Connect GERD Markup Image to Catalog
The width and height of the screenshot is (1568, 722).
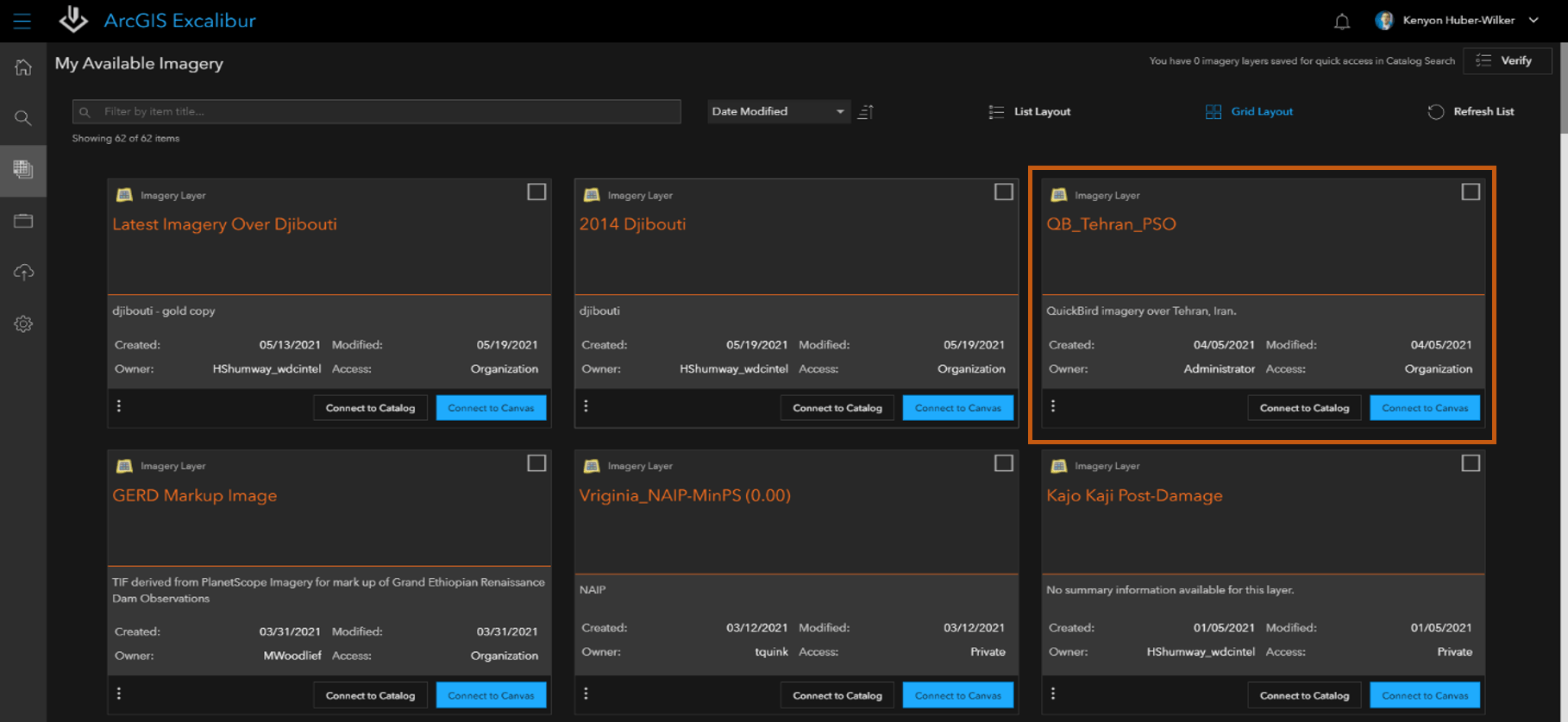(370, 695)
